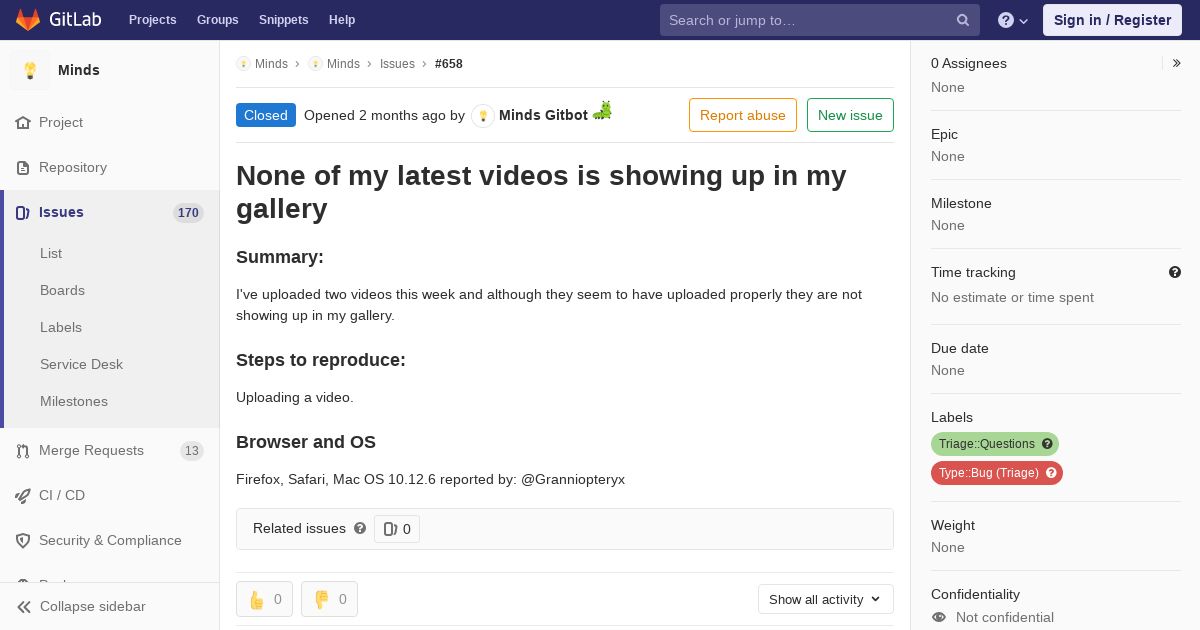The image size is (1200, 630).
Task: Click the related issues count badge
Action: tap(397, 529)
